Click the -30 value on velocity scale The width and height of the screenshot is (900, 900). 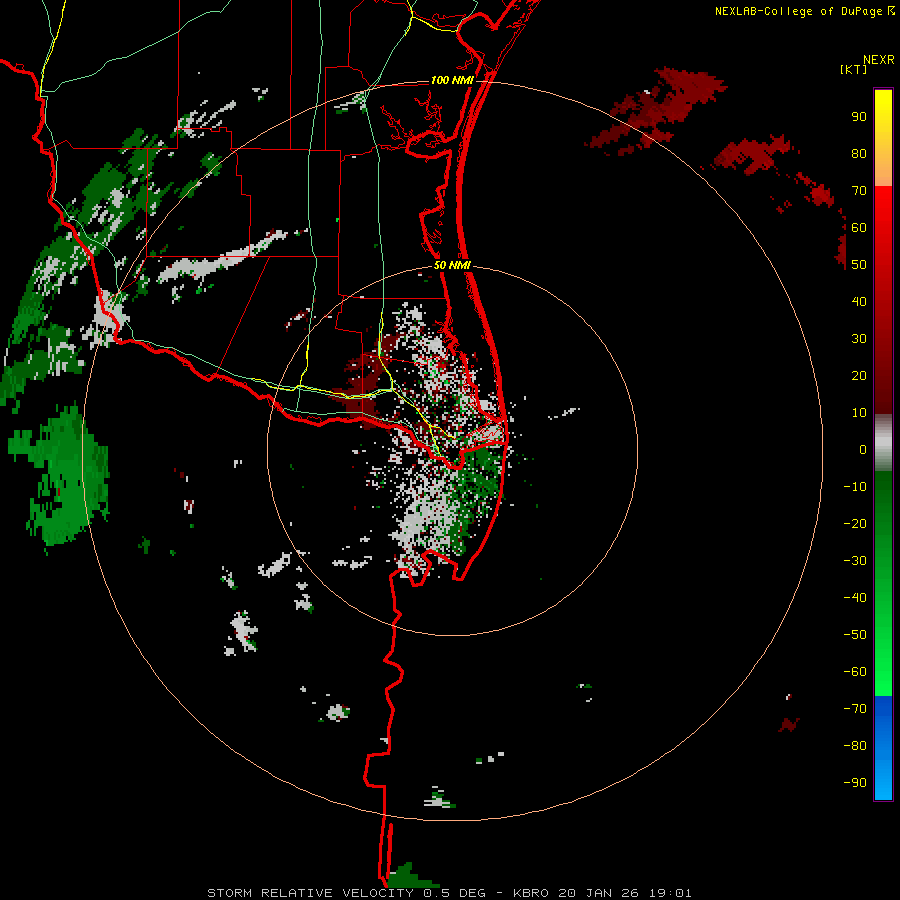coord(855,561)
